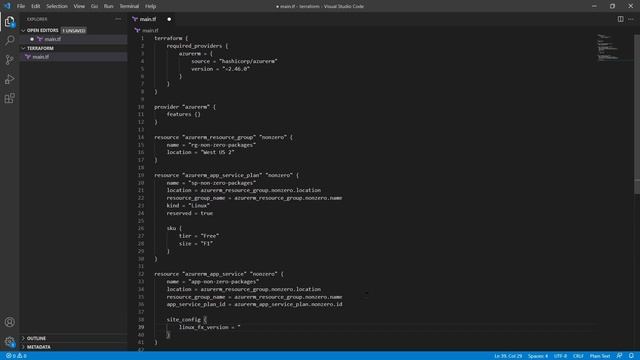640x360 pixels.
Task: Open notifications bell in status bar
Action: (x=631, y=356)
